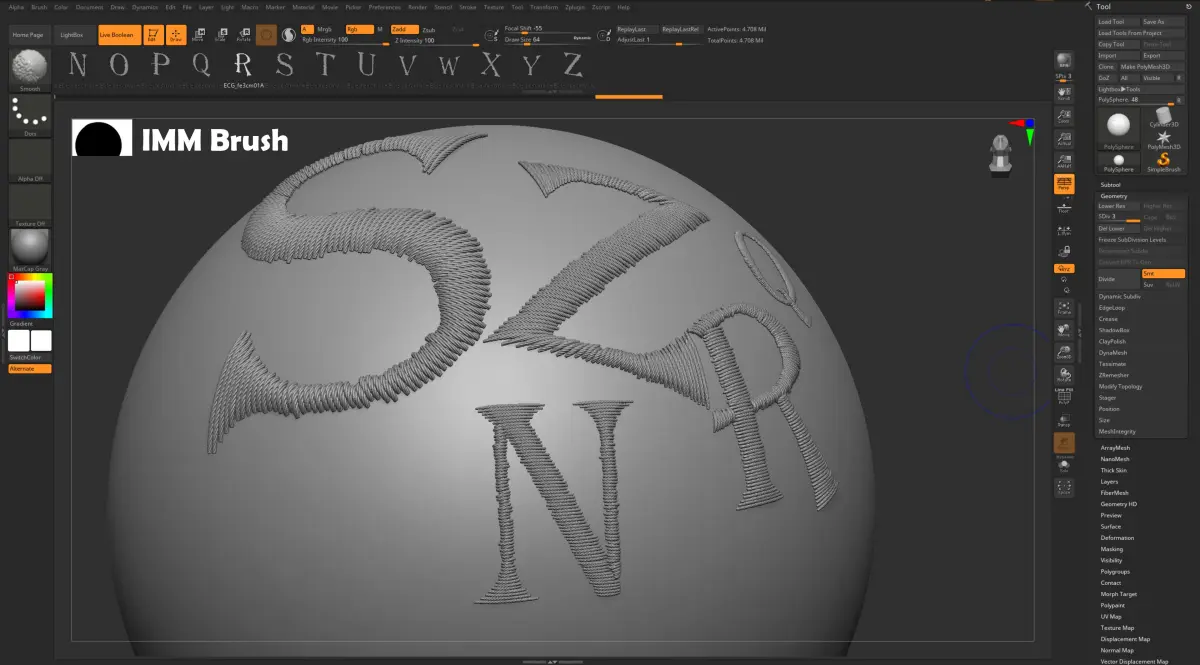Screen dimensions: 1200x665
Task: Adjust the Draw Size slider
Action: coord(549,39)
